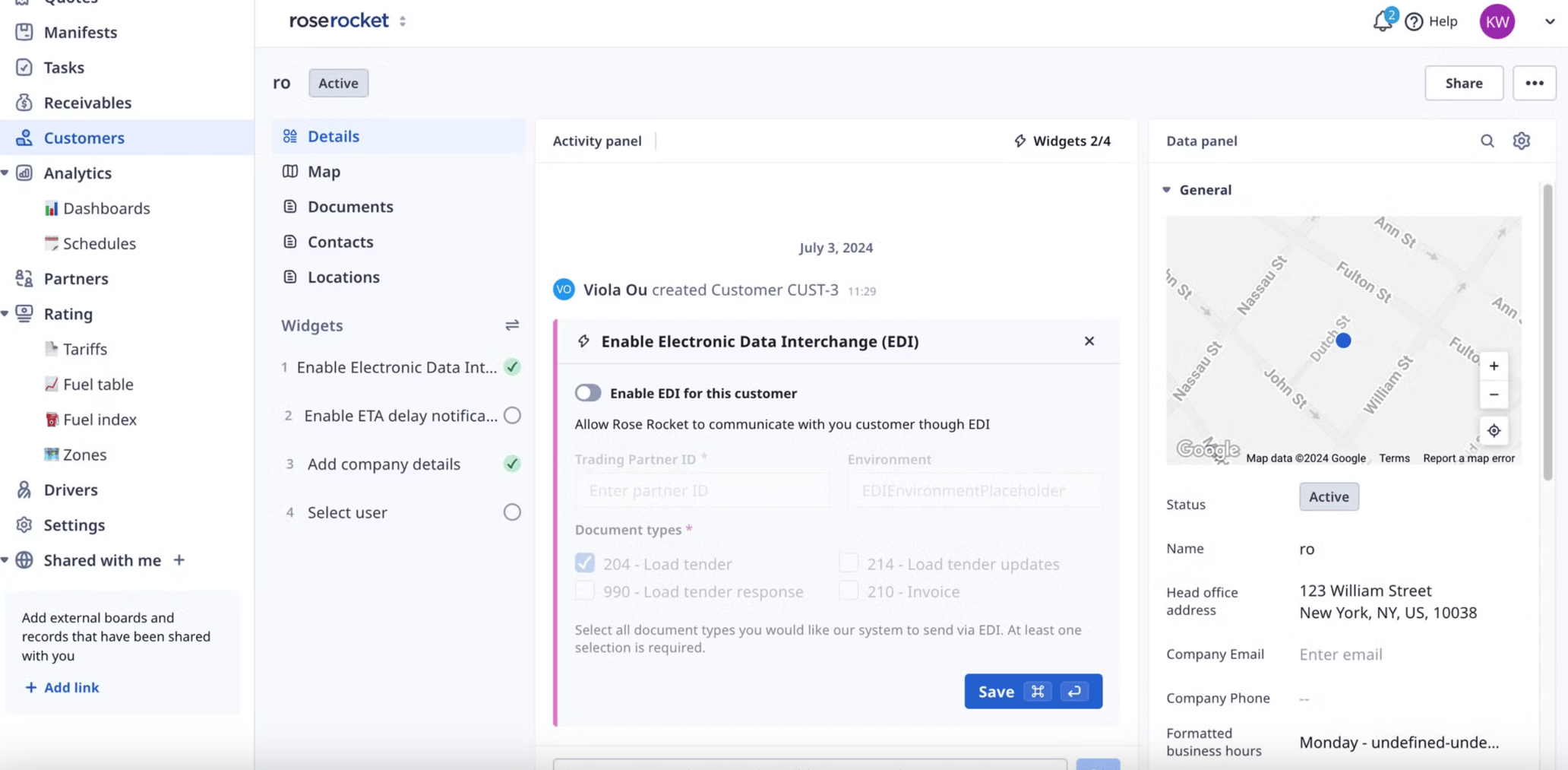1568x770 pixels.
Task: Enable EDI for this customer
Action: [x=587, y=392]
